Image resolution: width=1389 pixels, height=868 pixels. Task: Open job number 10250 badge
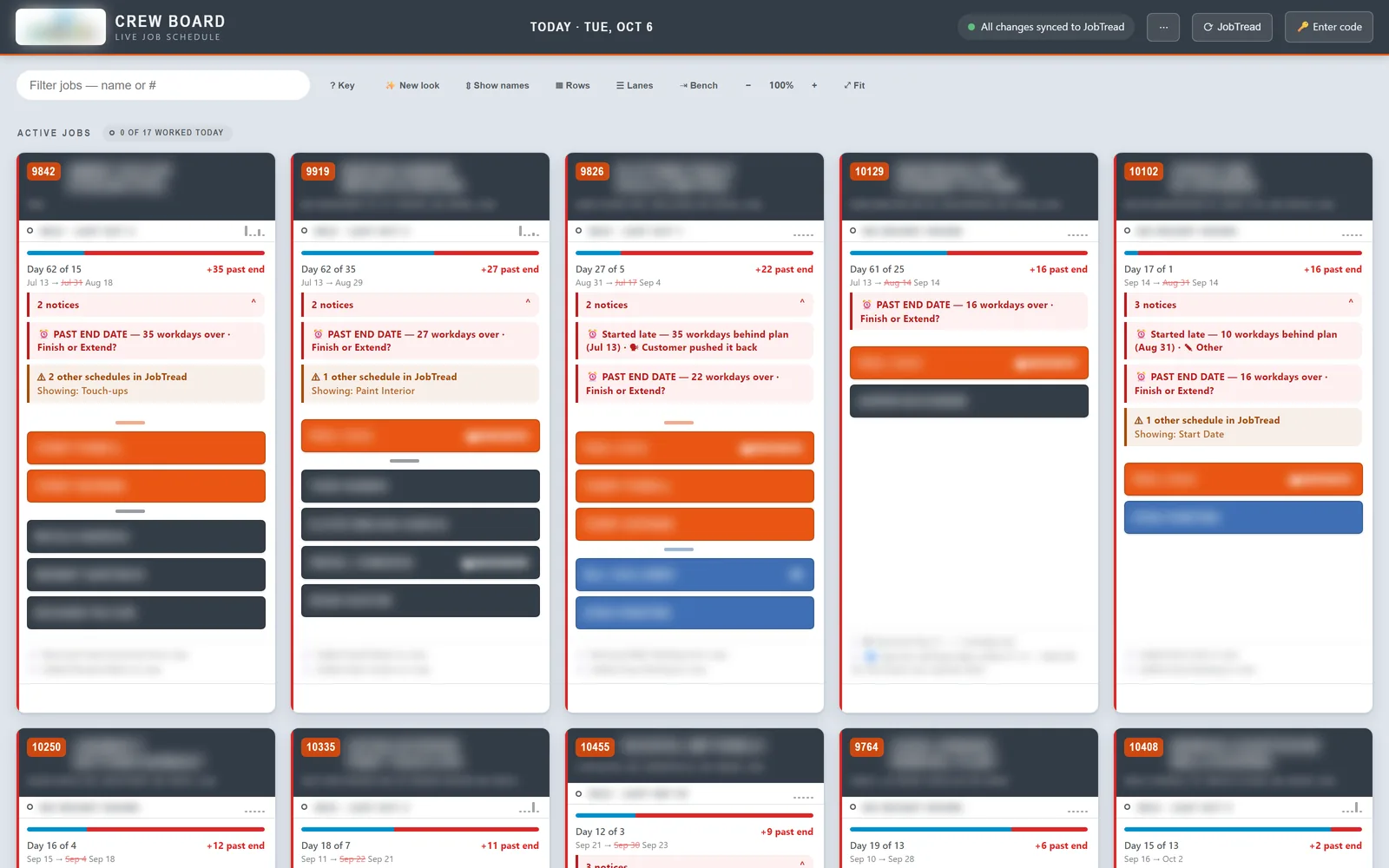pyautogui.click(x=46, y=747)
